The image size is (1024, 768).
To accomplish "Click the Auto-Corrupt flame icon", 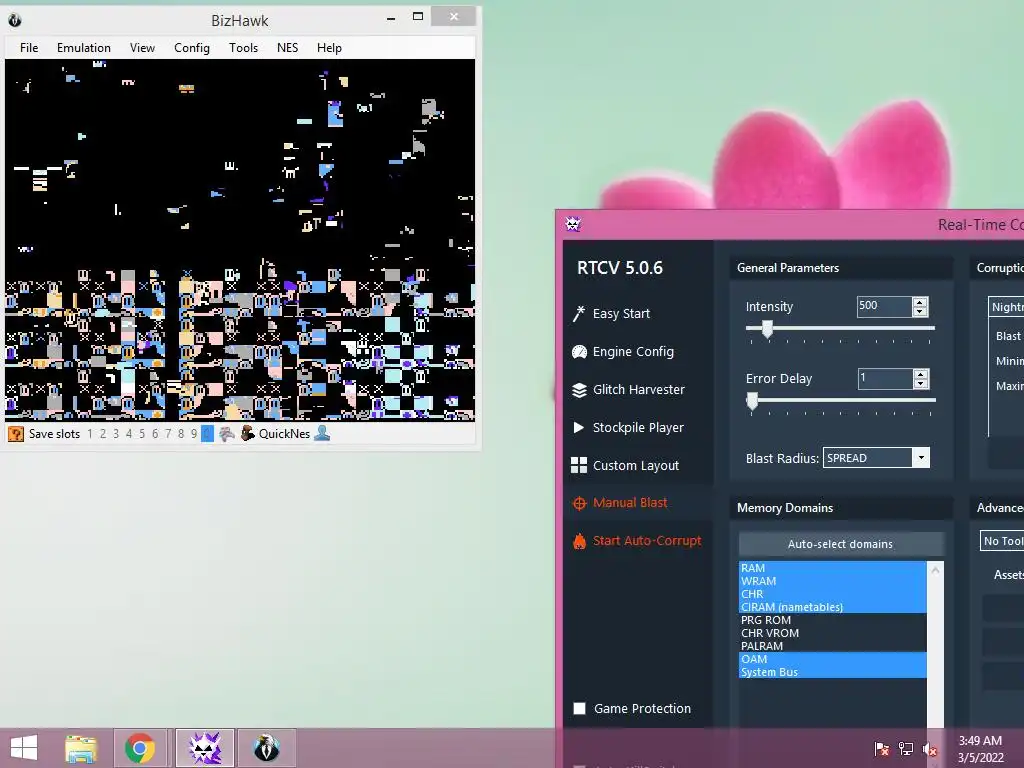I will pyautogui.click(x=579, y=541).
